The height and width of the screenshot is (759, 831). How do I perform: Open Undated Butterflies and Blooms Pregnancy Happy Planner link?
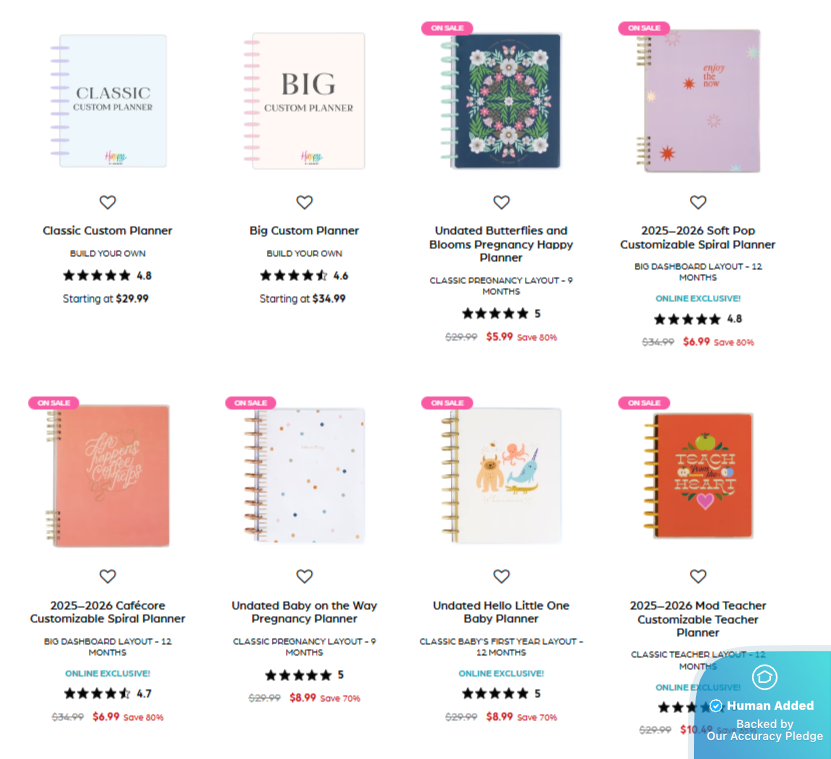[x=501, y=244]
